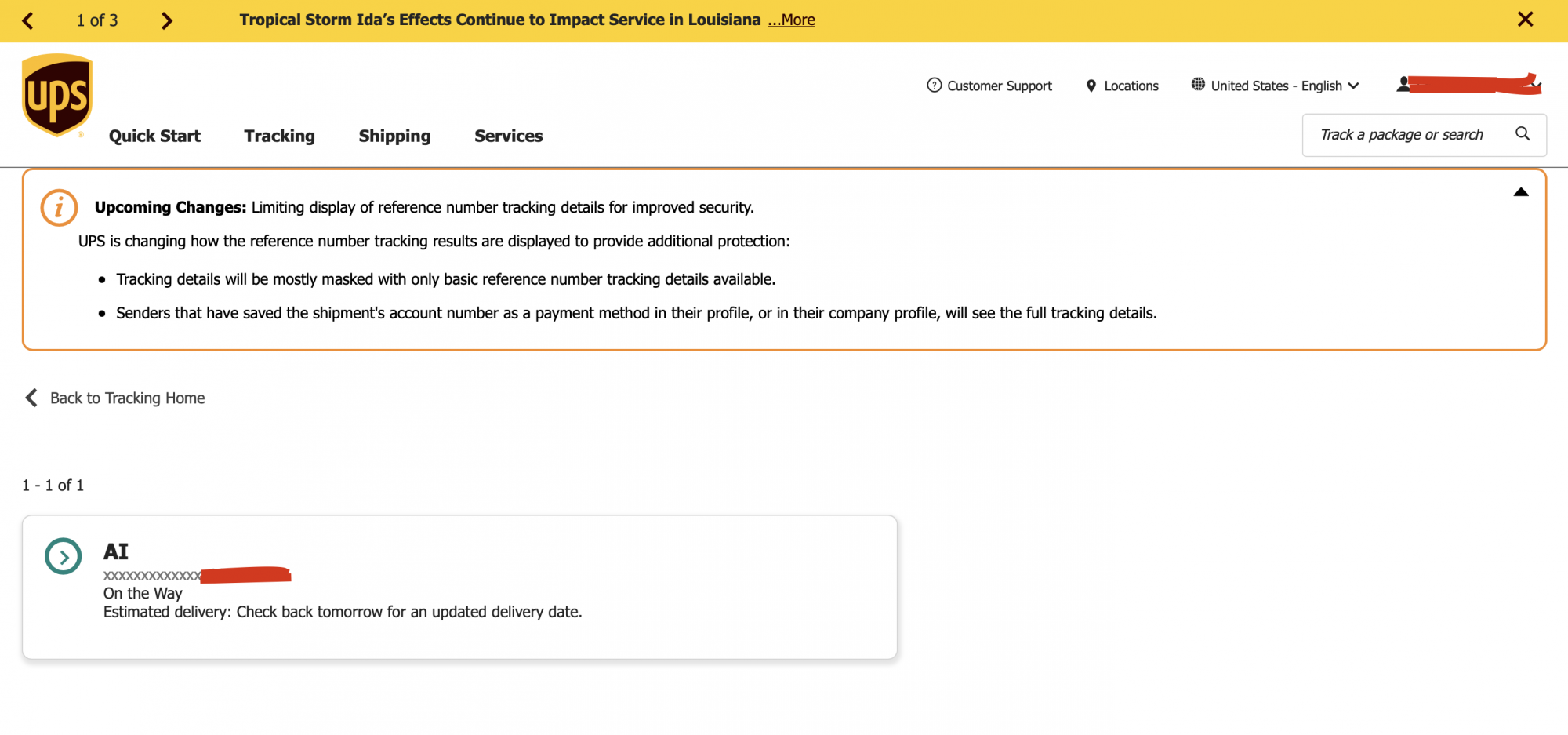Click the Estimated delivery message
This screenshot has height=735, width=1568.
pos(343,612)
